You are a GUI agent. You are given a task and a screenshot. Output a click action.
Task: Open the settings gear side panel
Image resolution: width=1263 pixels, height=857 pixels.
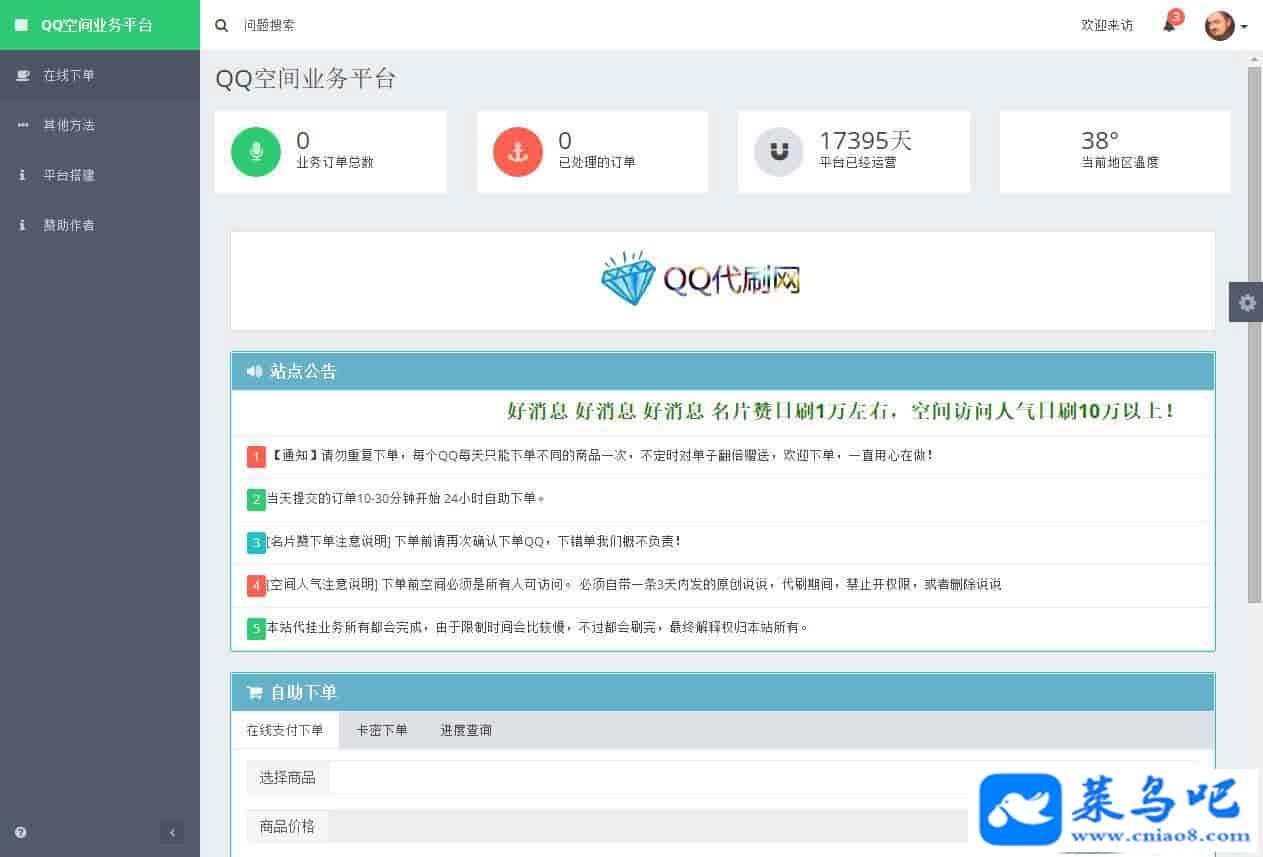click(x=1246, y=302)
